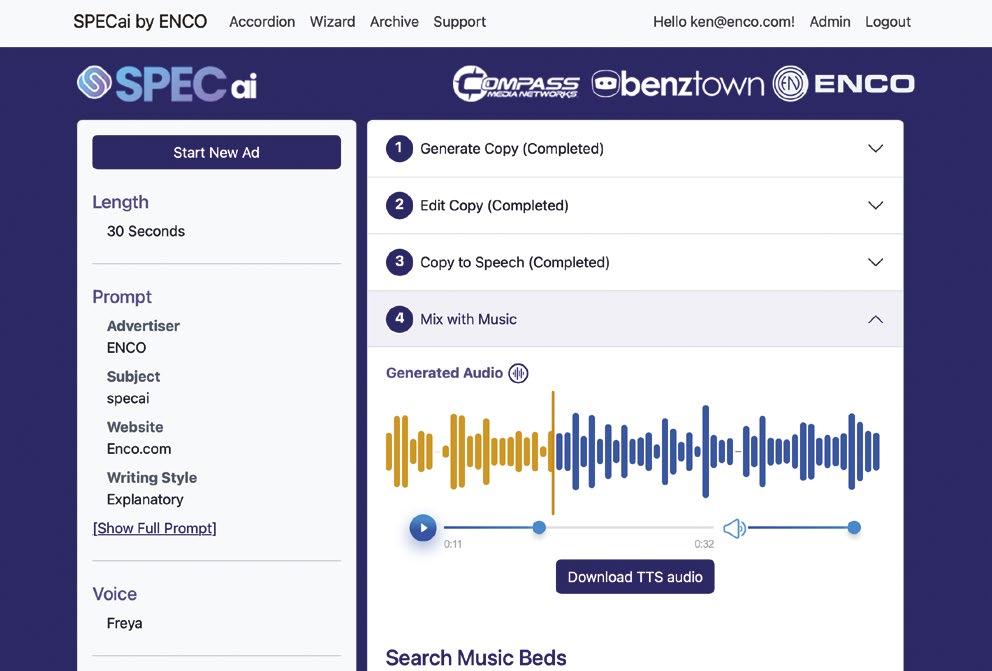Expand the Copy to Speech section
This screenshot has height=671, width=992.
click(635, 262)
